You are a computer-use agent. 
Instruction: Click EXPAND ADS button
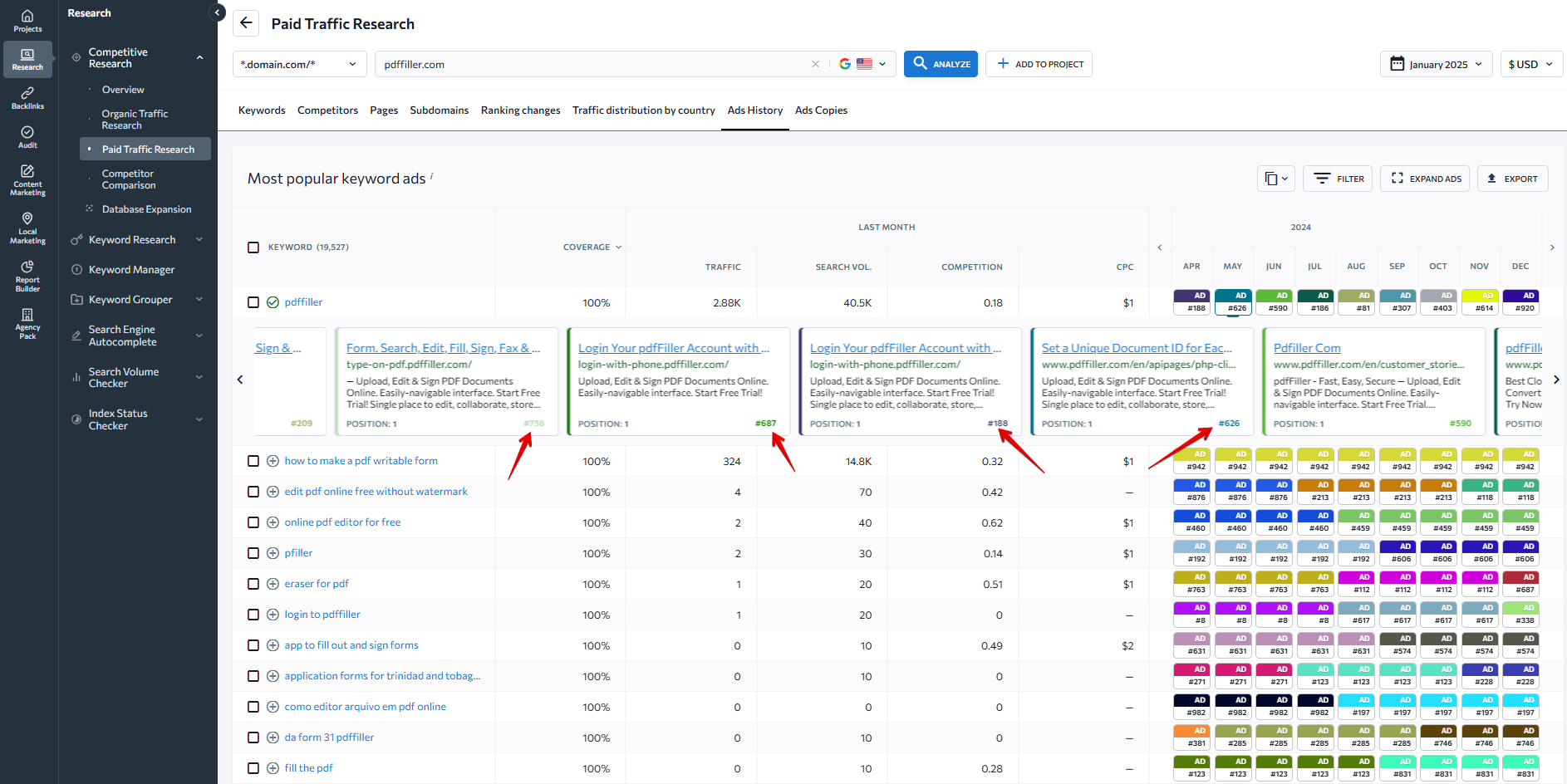click(x=1425, y=179)
